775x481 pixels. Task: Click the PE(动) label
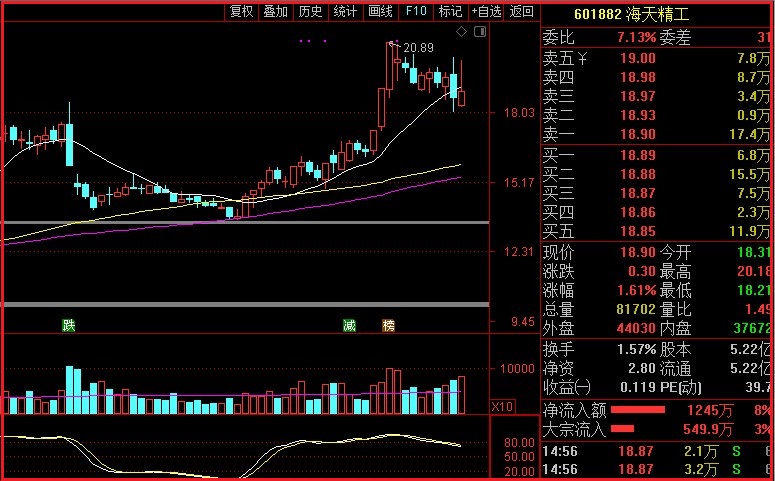click(x=681, y=387)
